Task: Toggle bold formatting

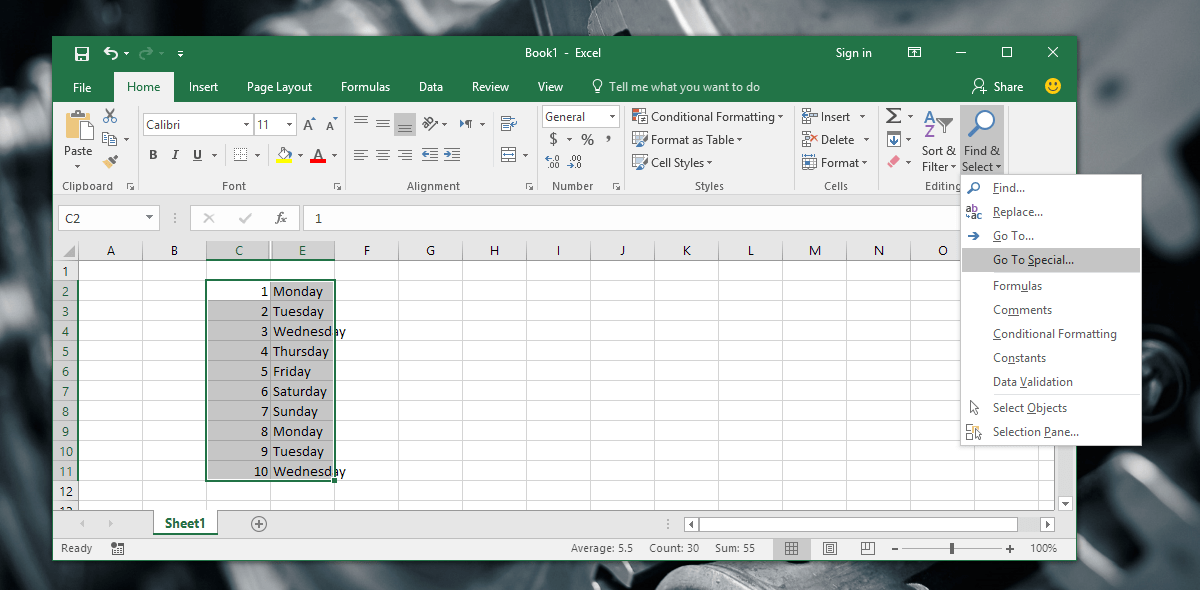Action: (x=152, y=154)
